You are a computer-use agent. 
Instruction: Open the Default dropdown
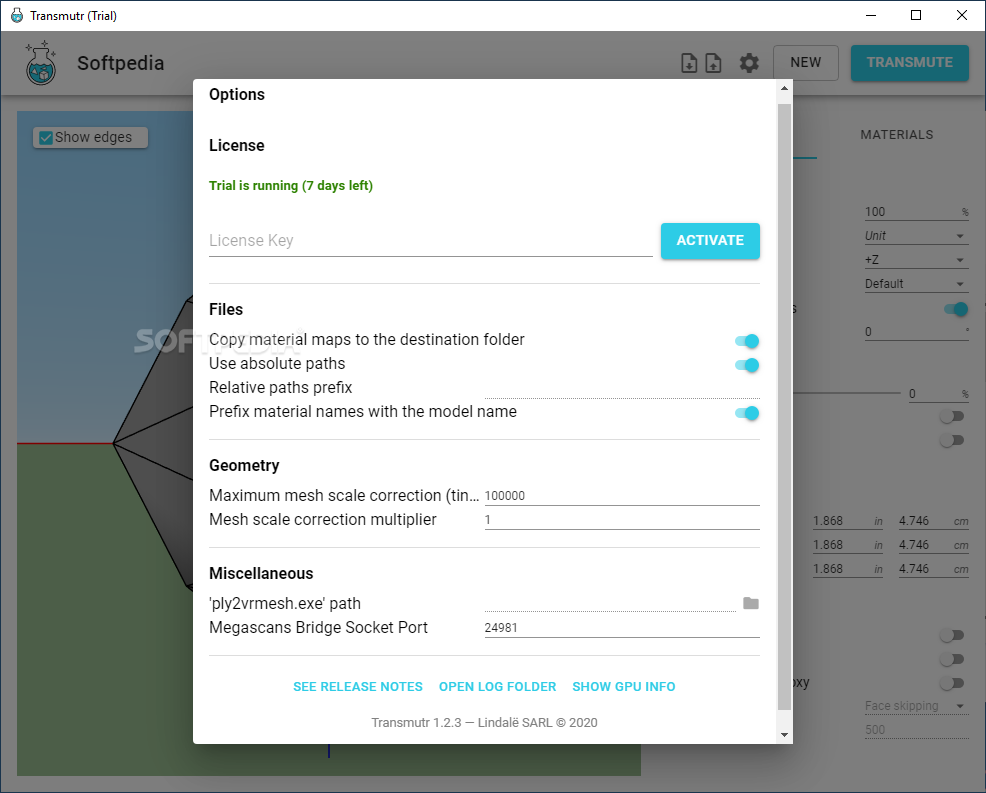(916, 284)
